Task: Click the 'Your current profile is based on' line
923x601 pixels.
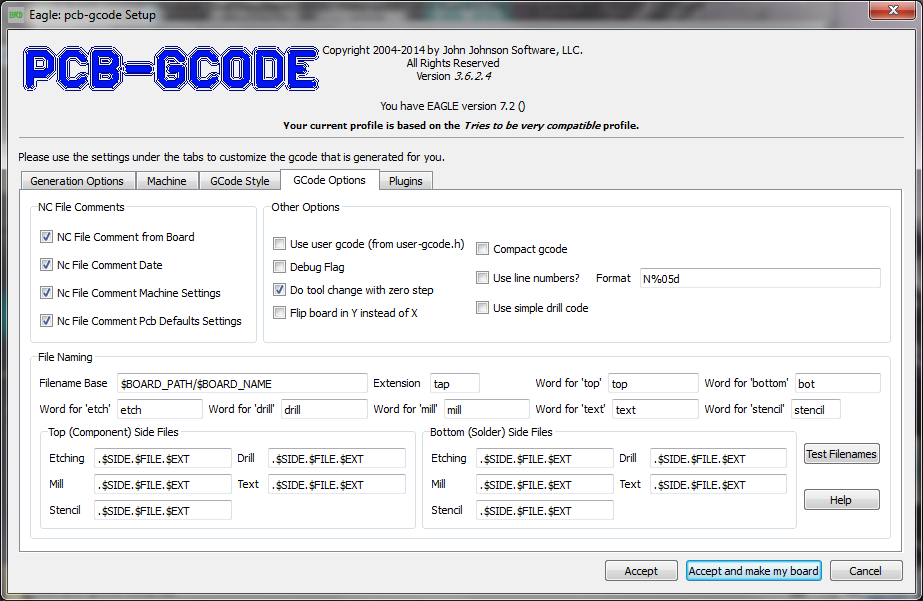Action: coord(461,125)
